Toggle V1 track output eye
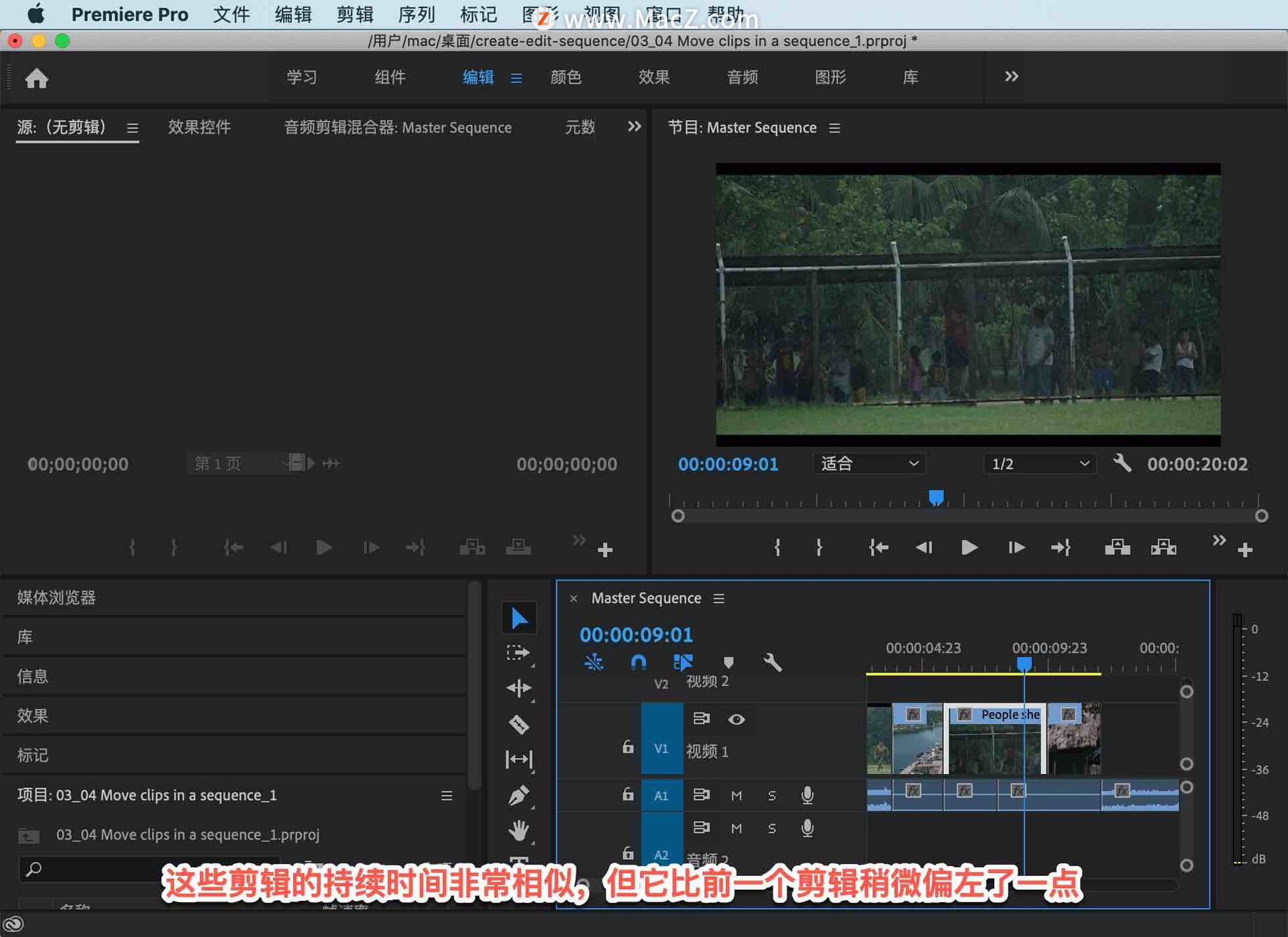 [x=736, y=719]
